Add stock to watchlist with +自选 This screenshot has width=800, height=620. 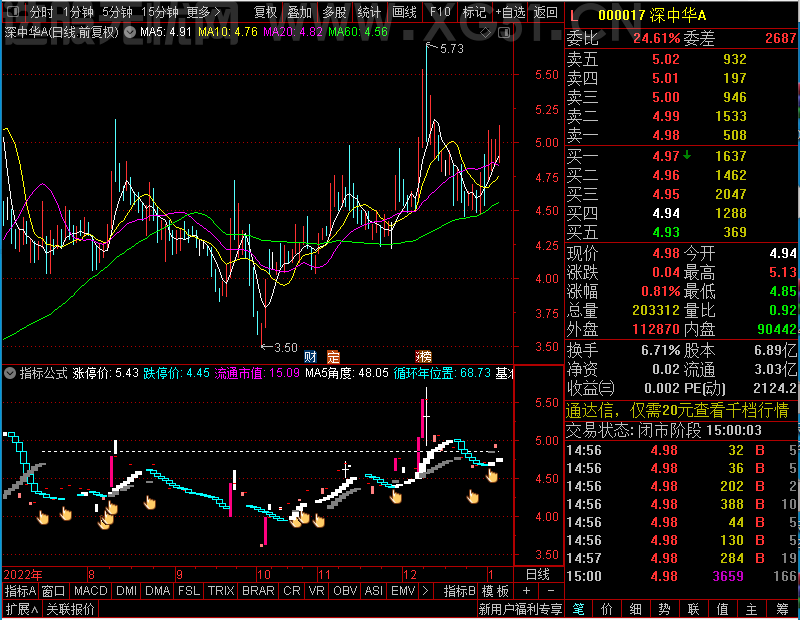[x=510, y=12]
